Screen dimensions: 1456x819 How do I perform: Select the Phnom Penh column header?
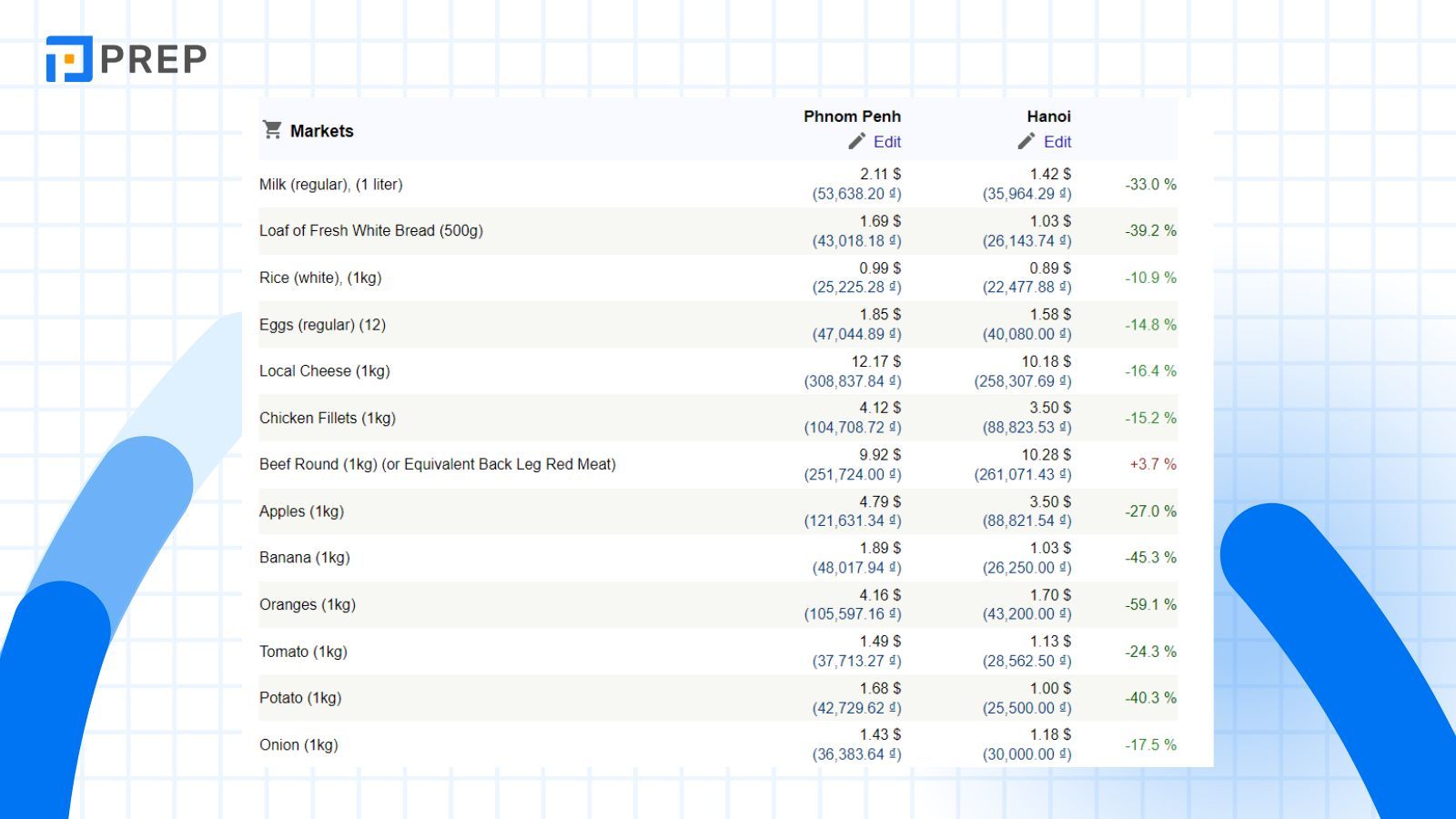pyautogui.click(x=852, y=116)
